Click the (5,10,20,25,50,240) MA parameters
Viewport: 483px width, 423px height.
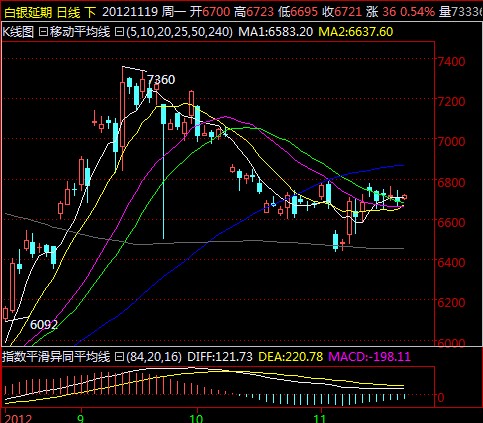point(179,32)
